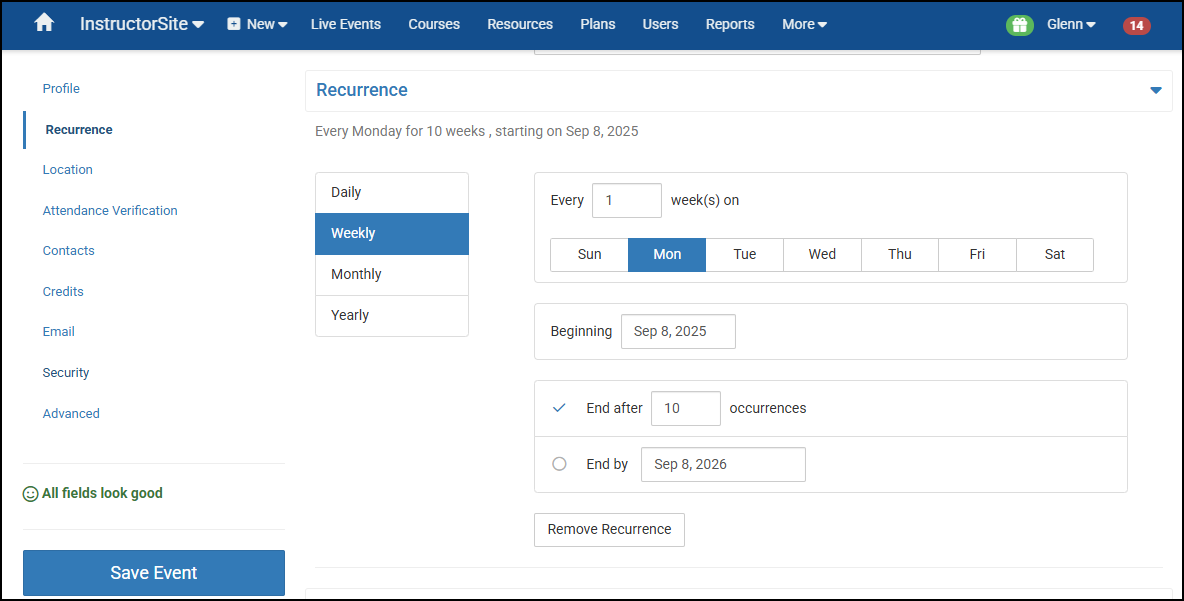The image size is (1184, 601).
Task: Open the Courses menu item
Action: click(x=434, y=24)
